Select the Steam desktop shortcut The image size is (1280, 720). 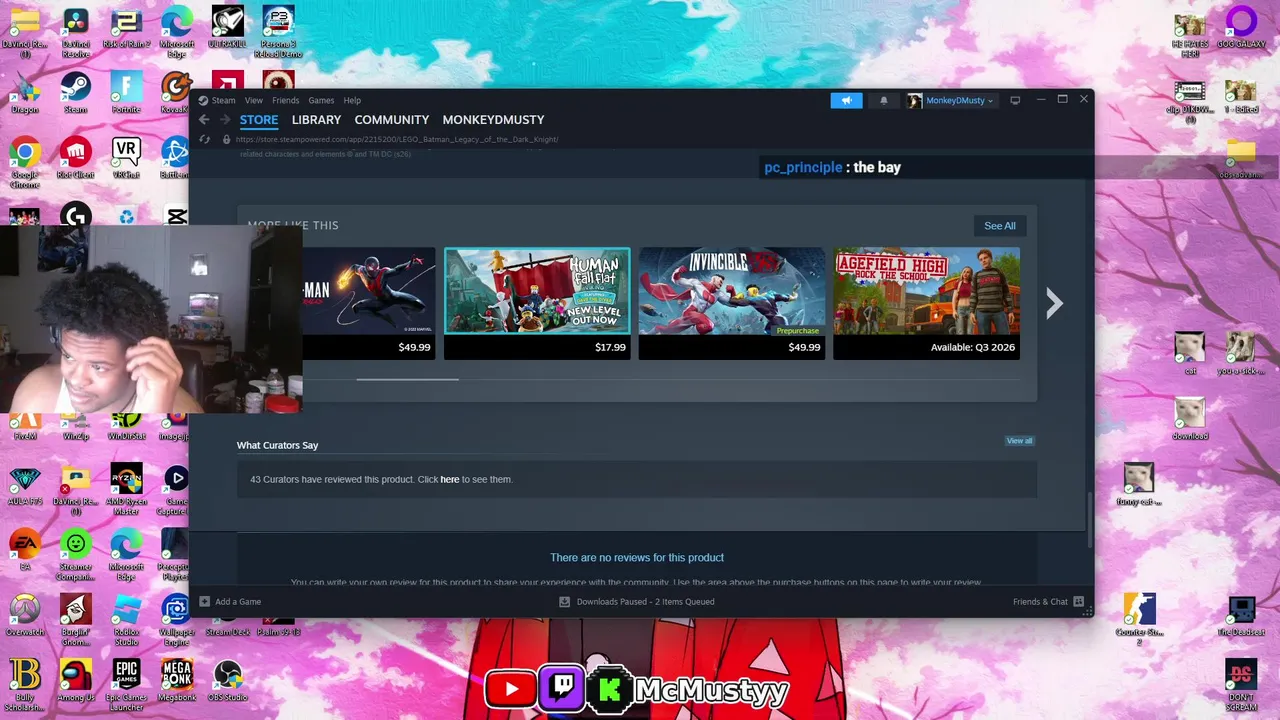[x=75, y=90]
